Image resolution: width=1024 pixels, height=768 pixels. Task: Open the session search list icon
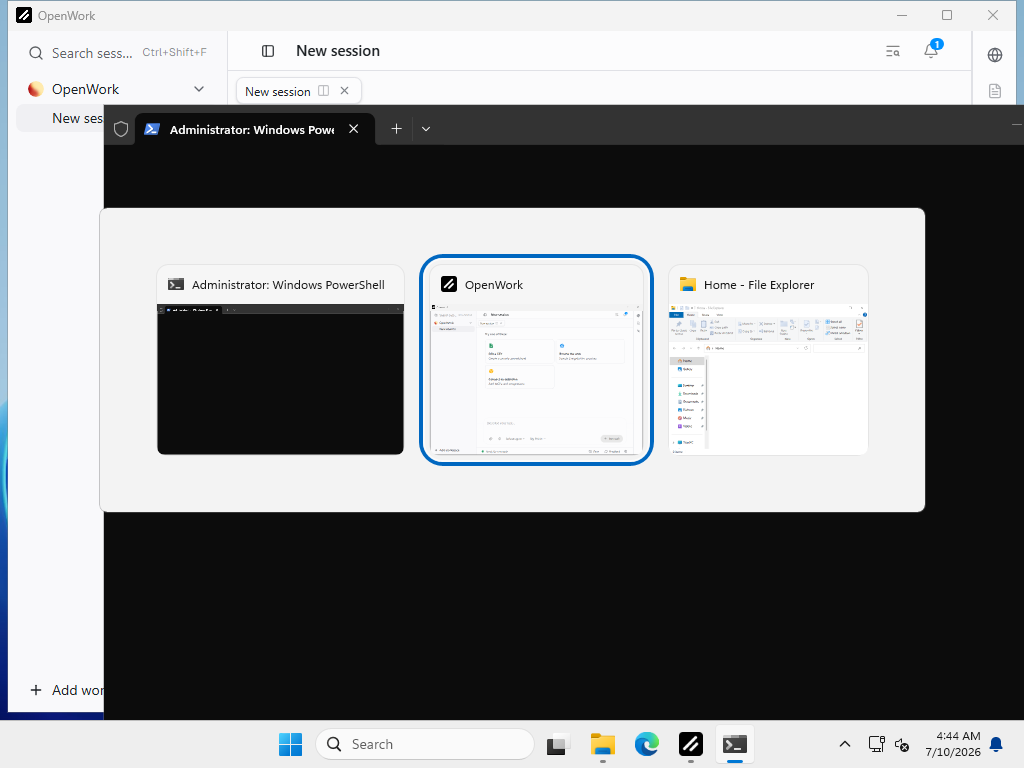point(893,51)
